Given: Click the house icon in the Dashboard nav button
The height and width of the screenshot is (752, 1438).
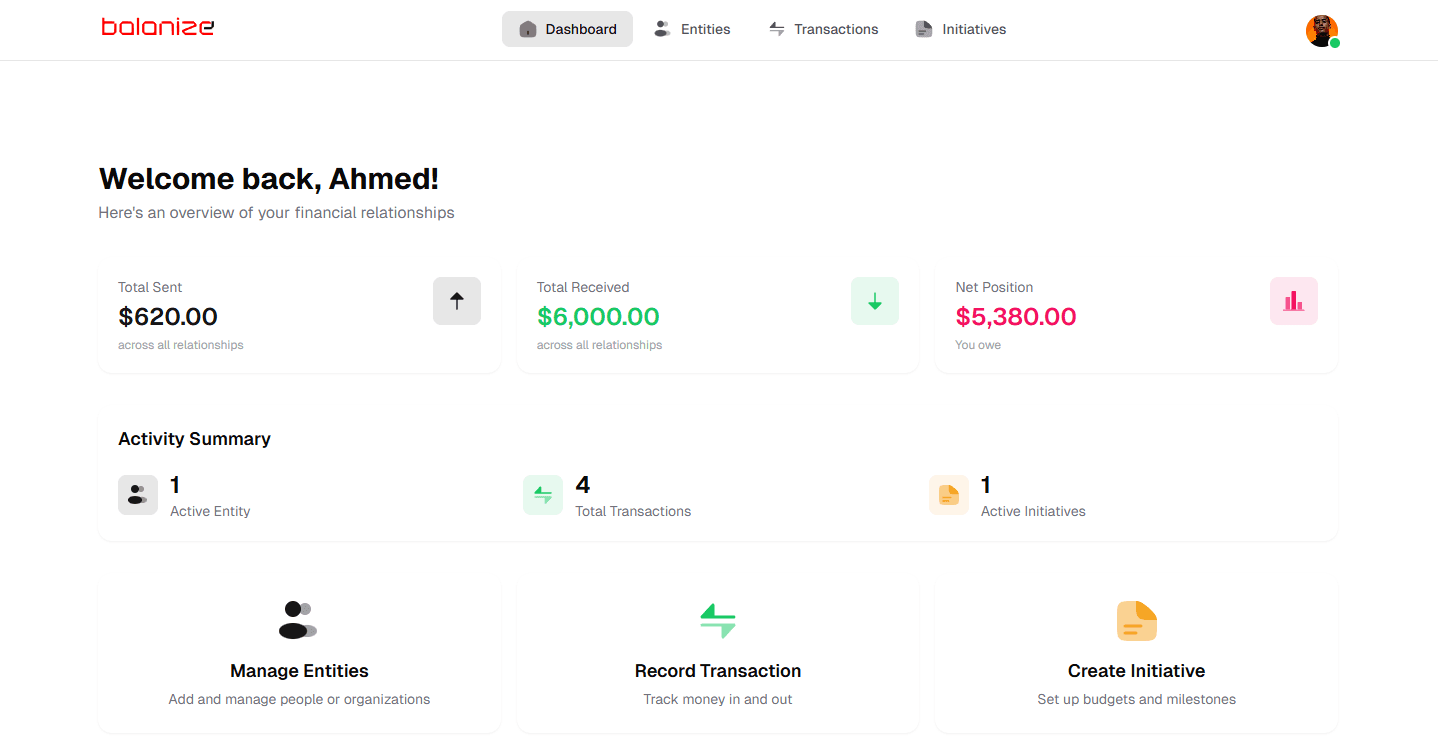Looking at the screenshot, I should point(527,29).
